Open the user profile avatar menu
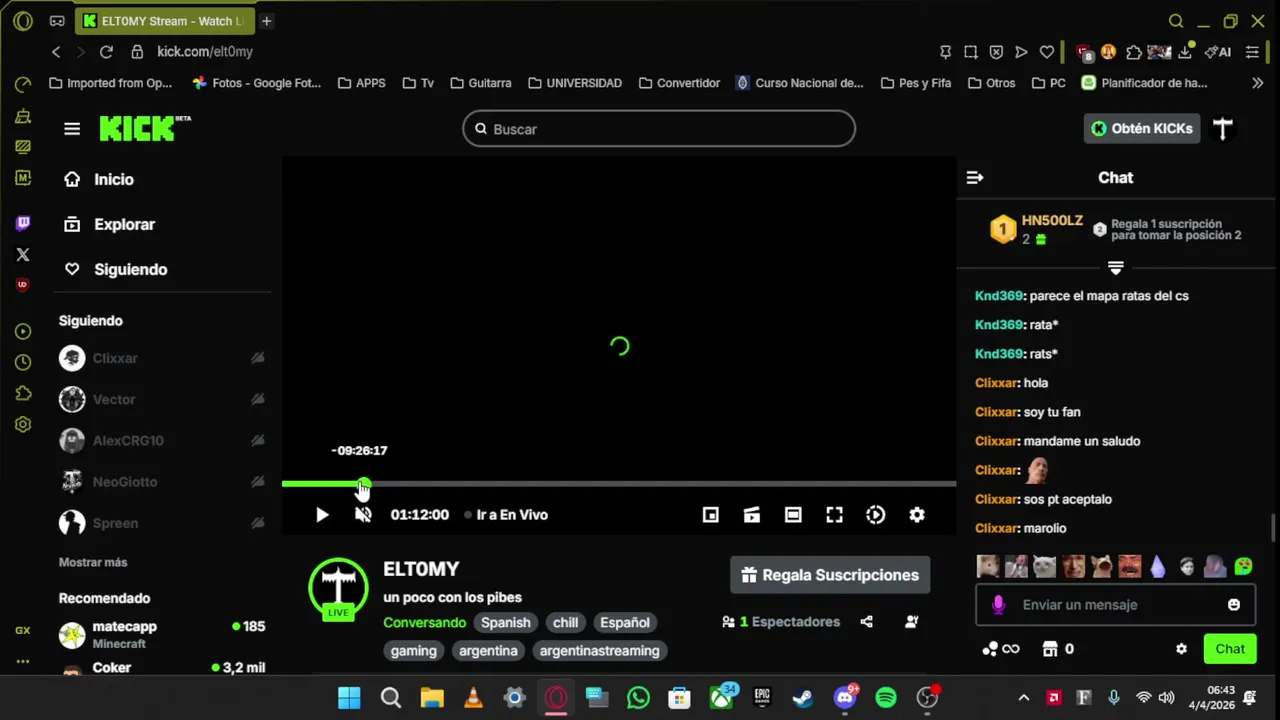Viewport: 1280px width, 720px height. point(1223,128)
